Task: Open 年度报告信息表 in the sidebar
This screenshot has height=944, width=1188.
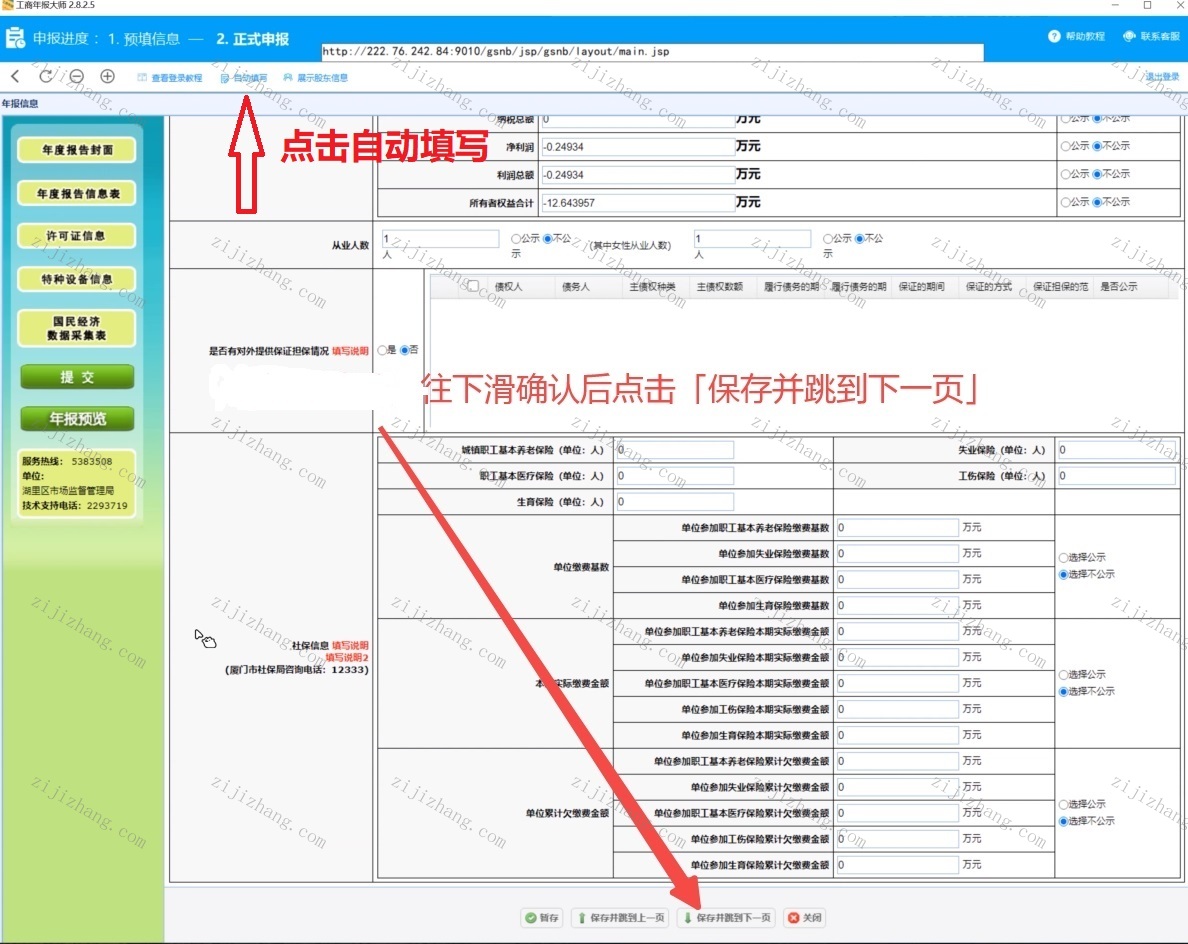Action: tap(77, 193)
